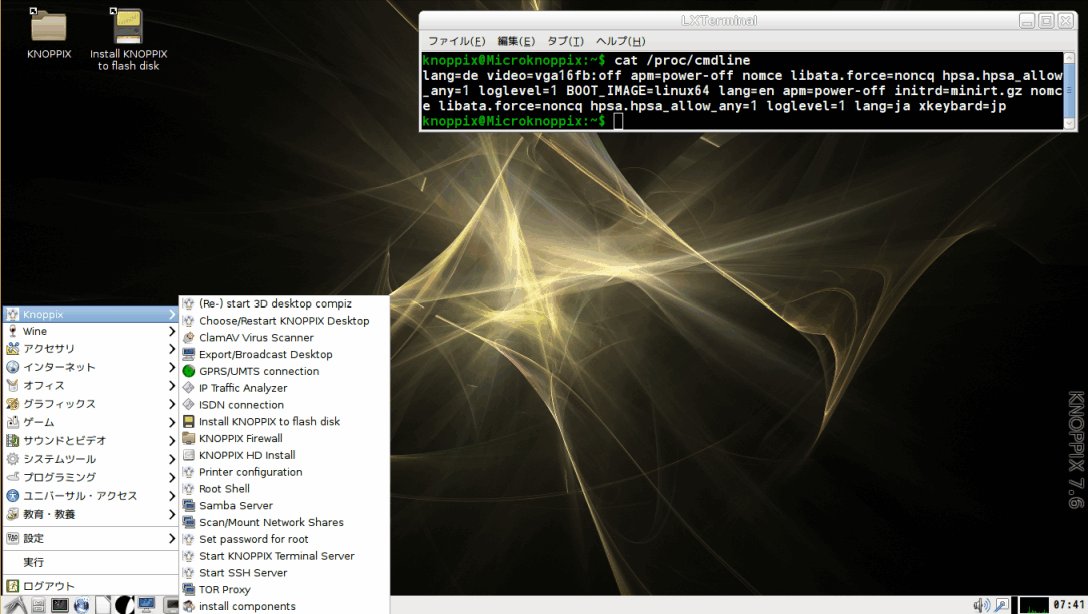The height and width of the screenshot is (614, 1088).
Task: Click the 07:41 clock in the taskbar
Action: point(1069,605)
